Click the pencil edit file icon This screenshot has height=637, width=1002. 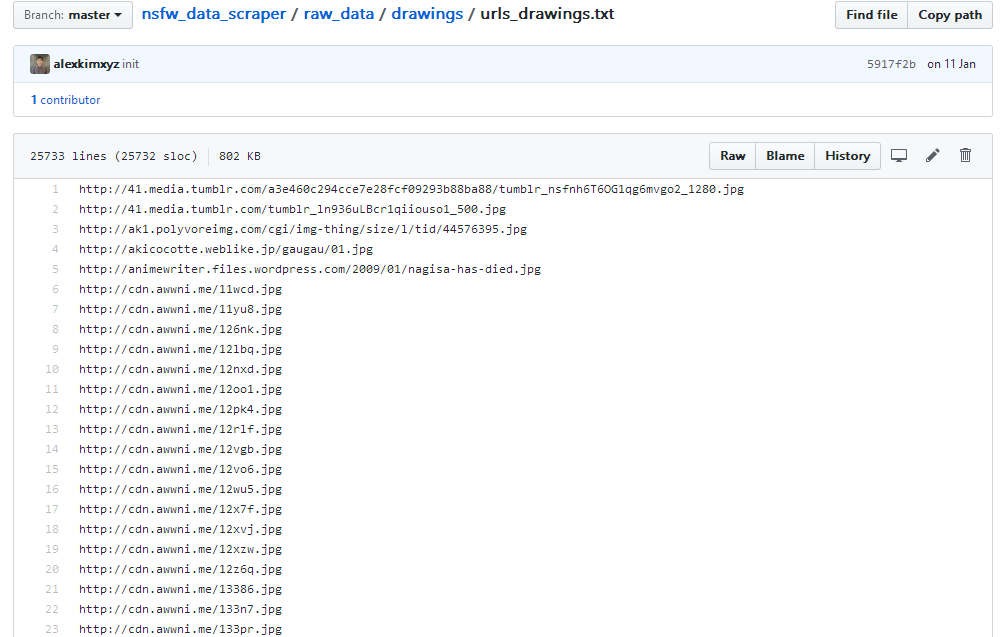click(x=933, y=155)
